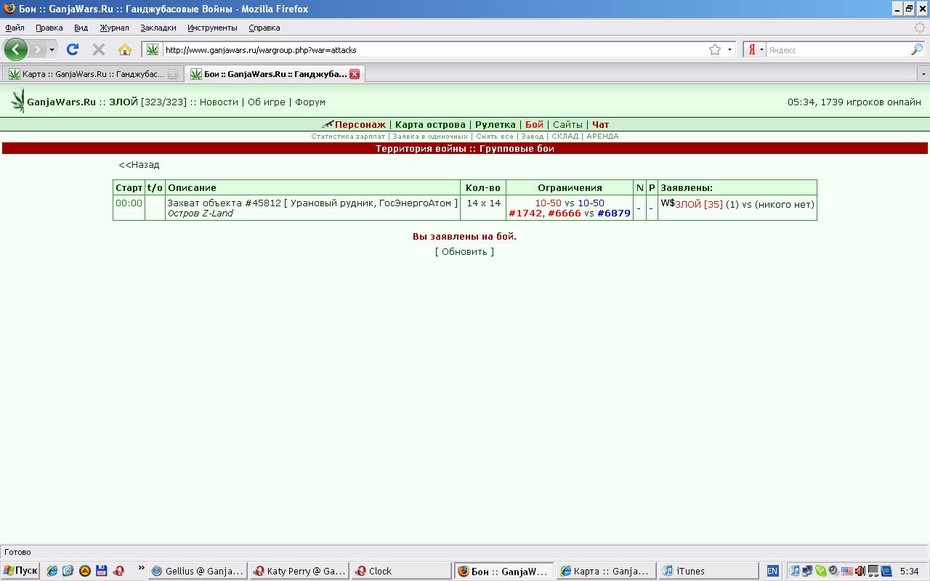This screenshot has width=930, height=581.
Task: Open the СКЛАД link
Action: coord(565,136)
